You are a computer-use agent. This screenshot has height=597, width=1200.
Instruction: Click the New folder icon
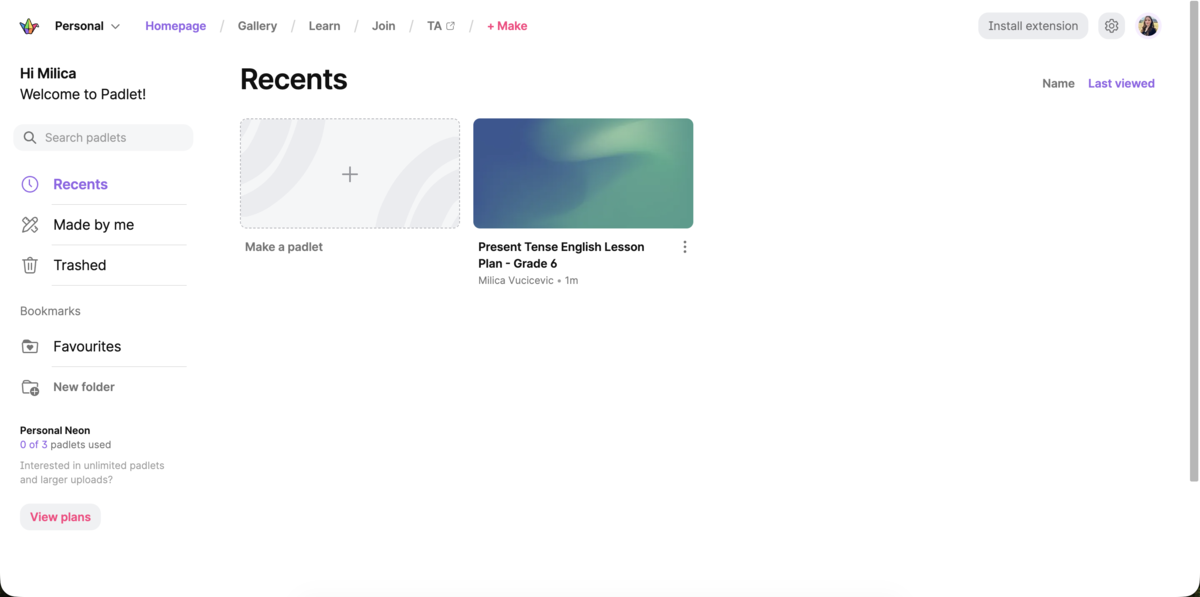[31, 386]
